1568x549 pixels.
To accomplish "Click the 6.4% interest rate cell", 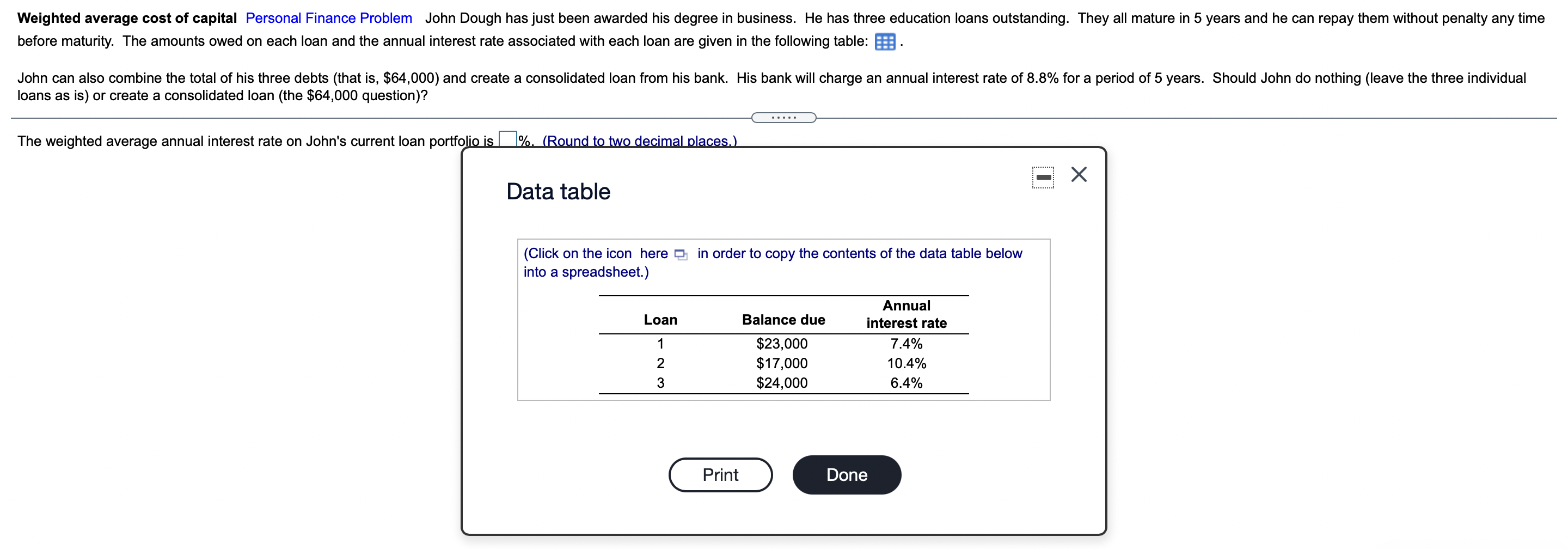I will tap(906, 383).
